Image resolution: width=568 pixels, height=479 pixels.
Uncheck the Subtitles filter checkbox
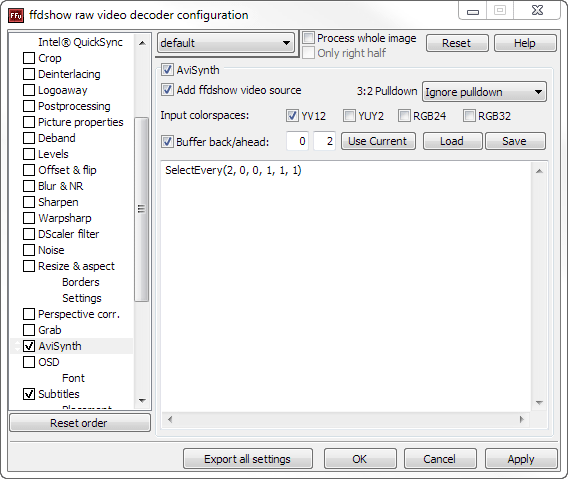coord(29,394)
